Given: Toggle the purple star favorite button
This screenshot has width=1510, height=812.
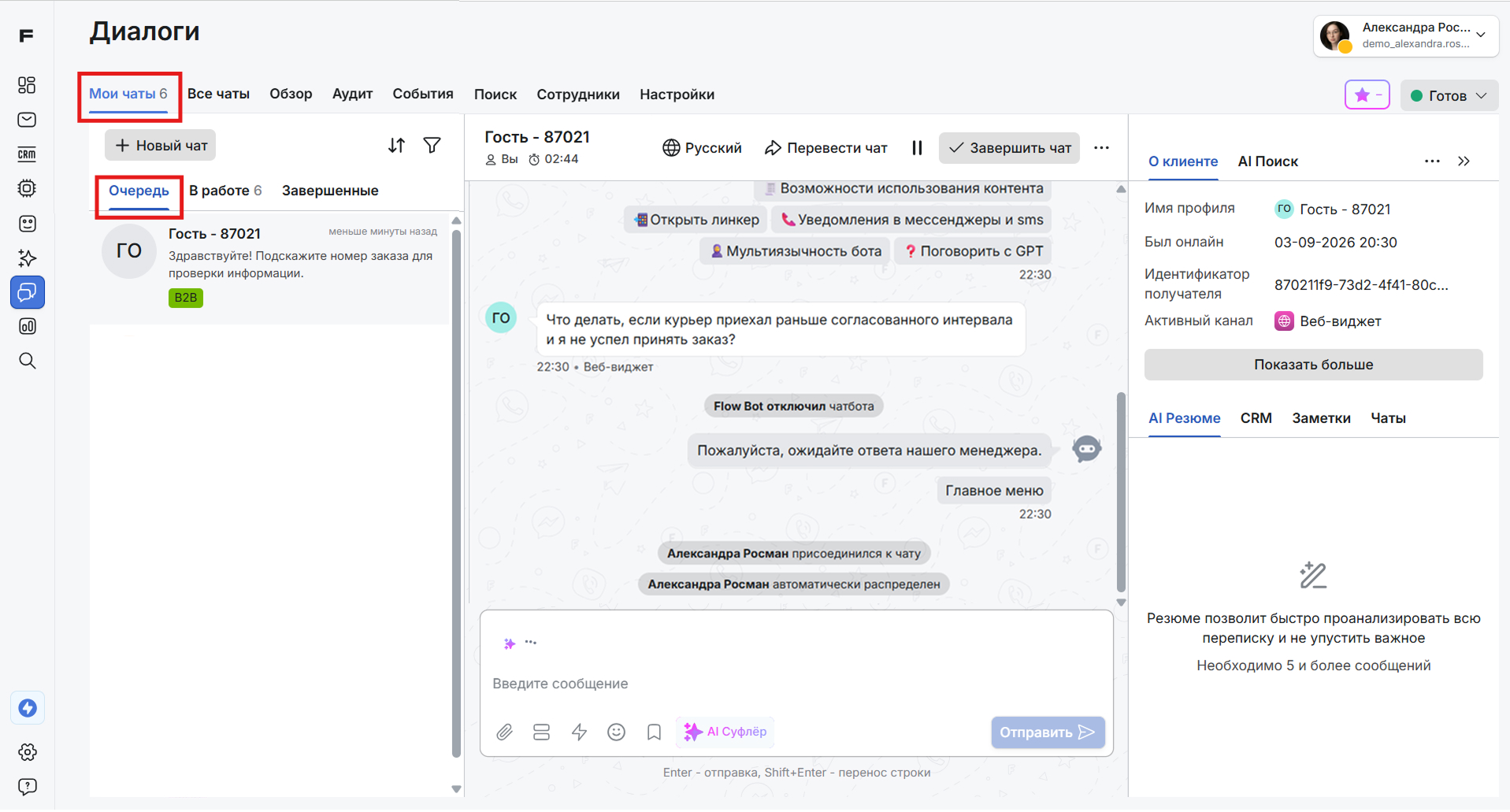Looking at the screenshot, I should [1367, 95].
